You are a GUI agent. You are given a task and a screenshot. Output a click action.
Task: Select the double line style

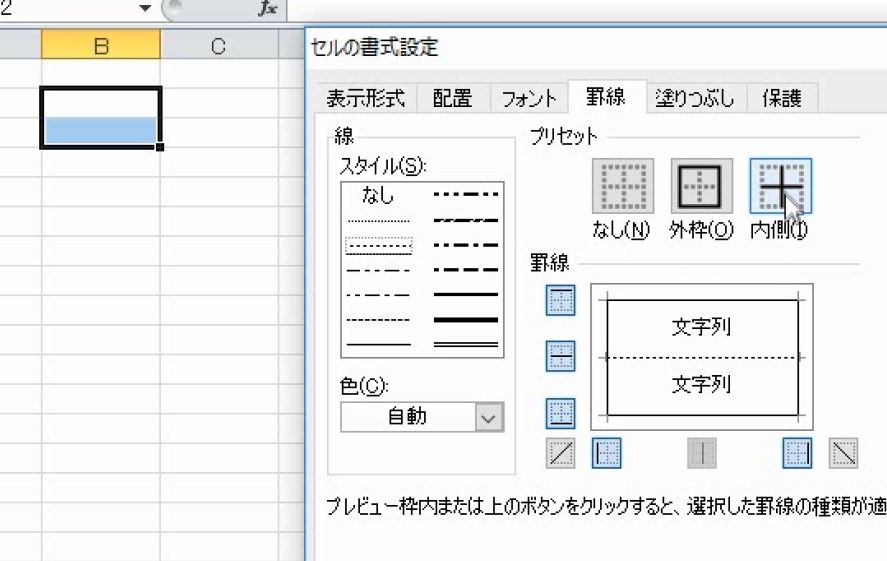[466, 344]
